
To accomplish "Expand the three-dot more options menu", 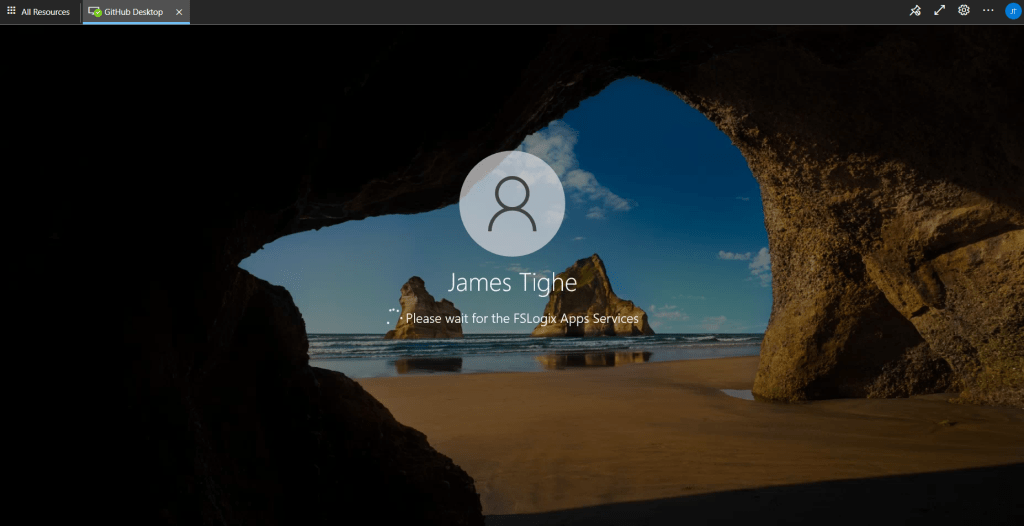I will (x=988, y=10).
